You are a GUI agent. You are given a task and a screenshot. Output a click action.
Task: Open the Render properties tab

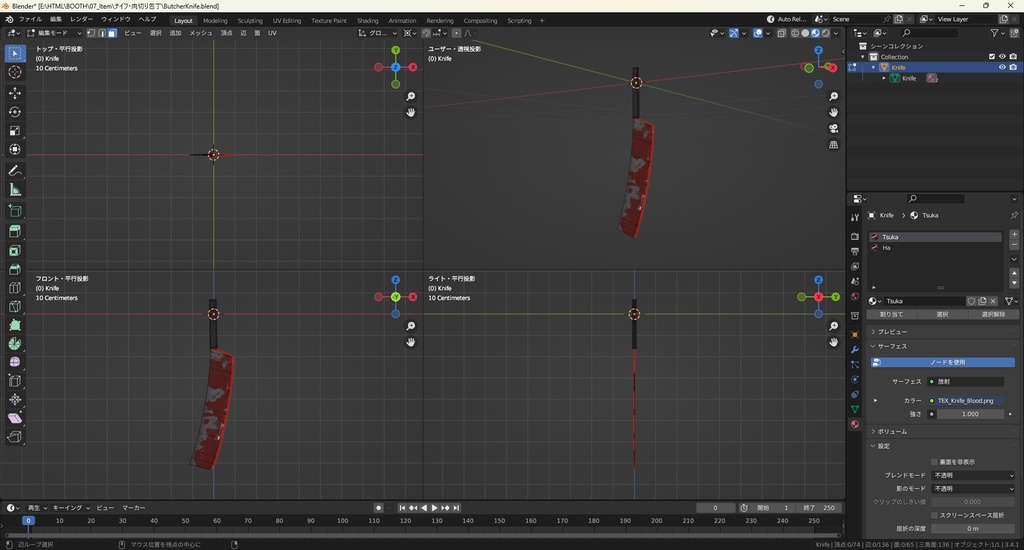pos(855,236)
